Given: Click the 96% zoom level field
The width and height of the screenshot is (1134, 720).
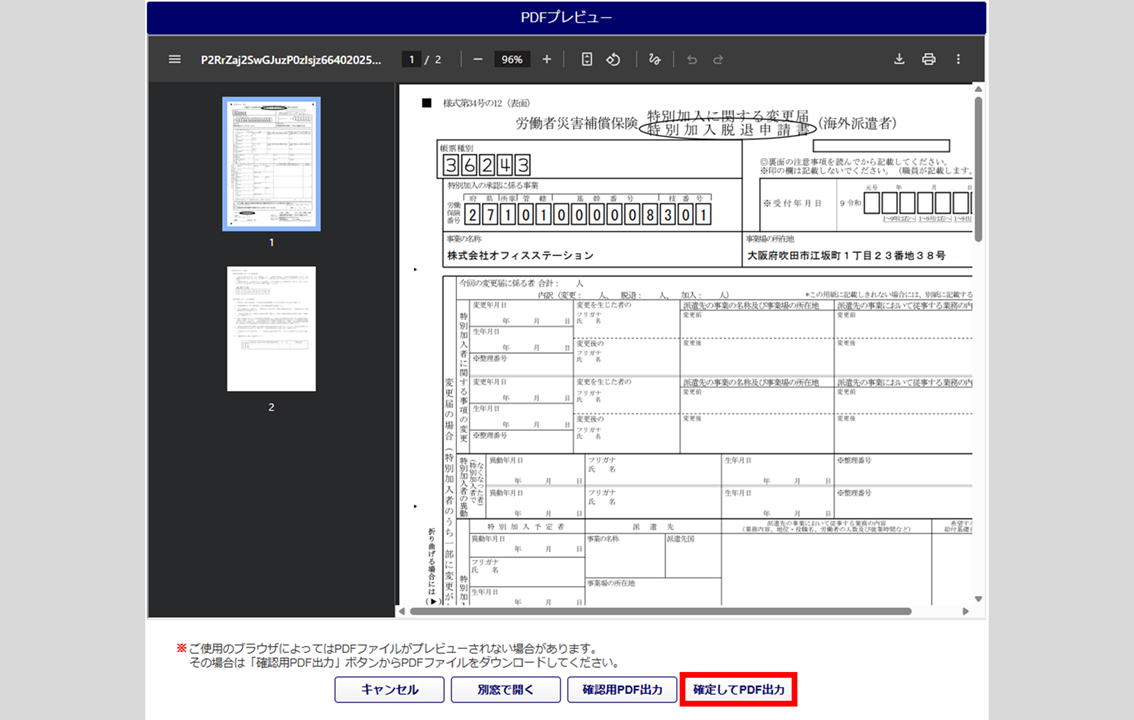Looking at the screenshot, I should (512, 60).
